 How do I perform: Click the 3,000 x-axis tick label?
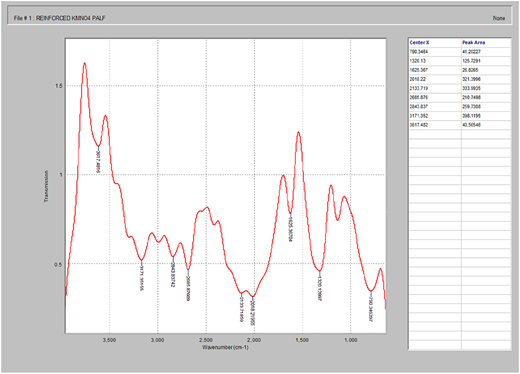point(158,340)
